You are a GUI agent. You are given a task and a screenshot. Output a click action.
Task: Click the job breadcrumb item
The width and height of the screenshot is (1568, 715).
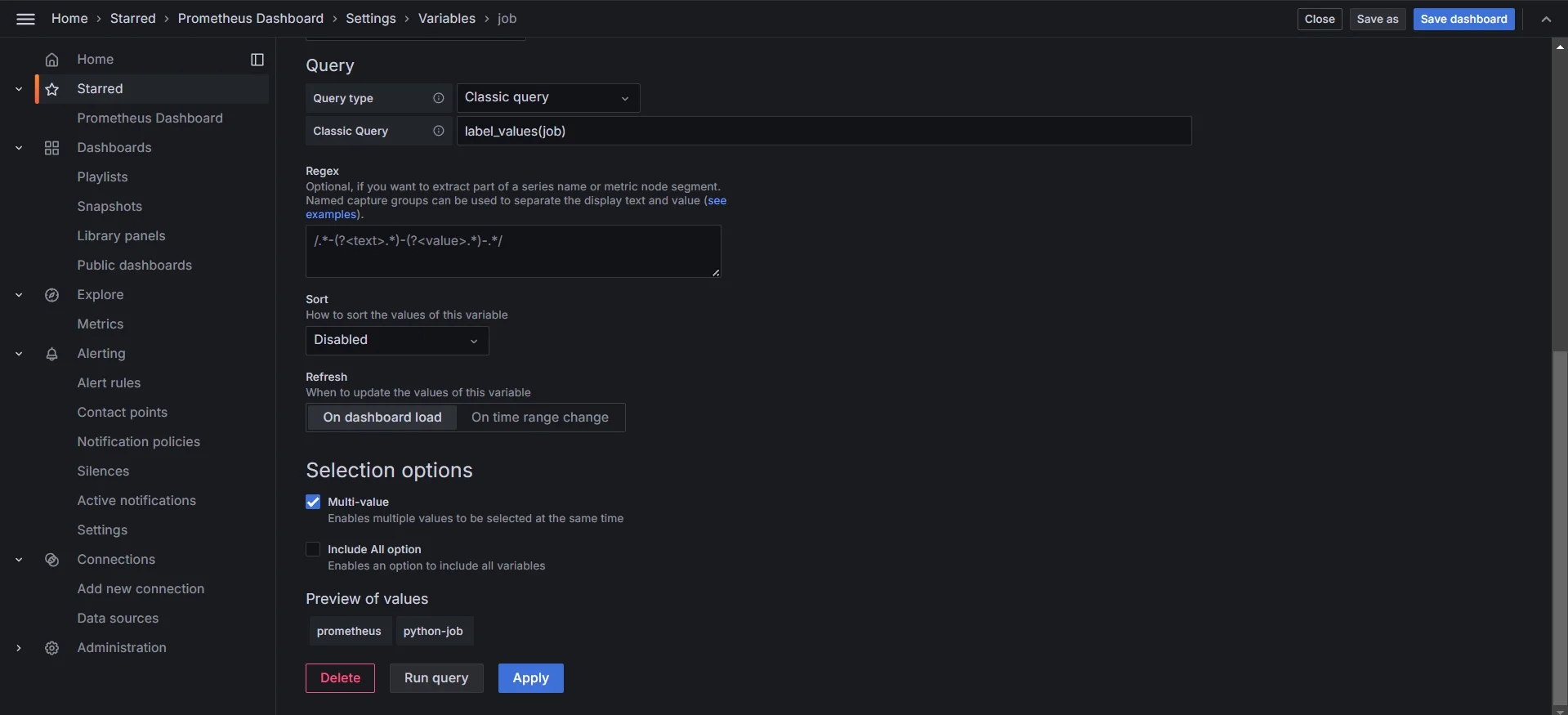point(507,19)
